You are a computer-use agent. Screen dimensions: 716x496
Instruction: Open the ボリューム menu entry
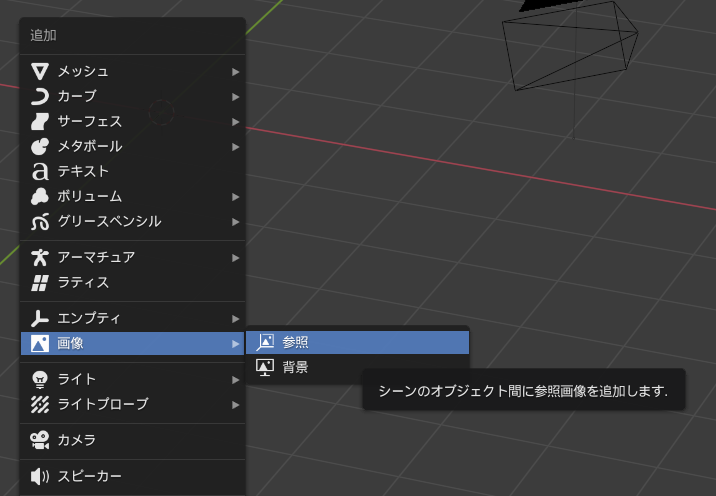(132, 196)
